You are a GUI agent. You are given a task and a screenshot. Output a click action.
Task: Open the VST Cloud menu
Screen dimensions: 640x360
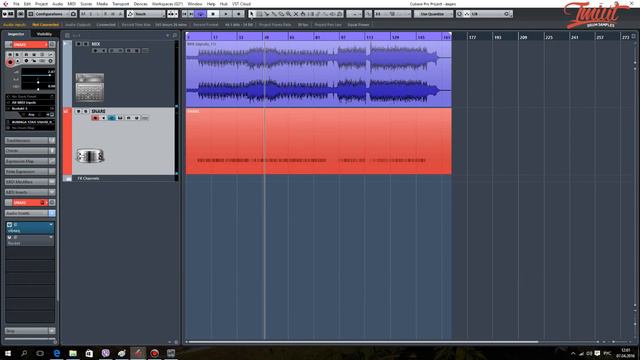coord(241,4)
